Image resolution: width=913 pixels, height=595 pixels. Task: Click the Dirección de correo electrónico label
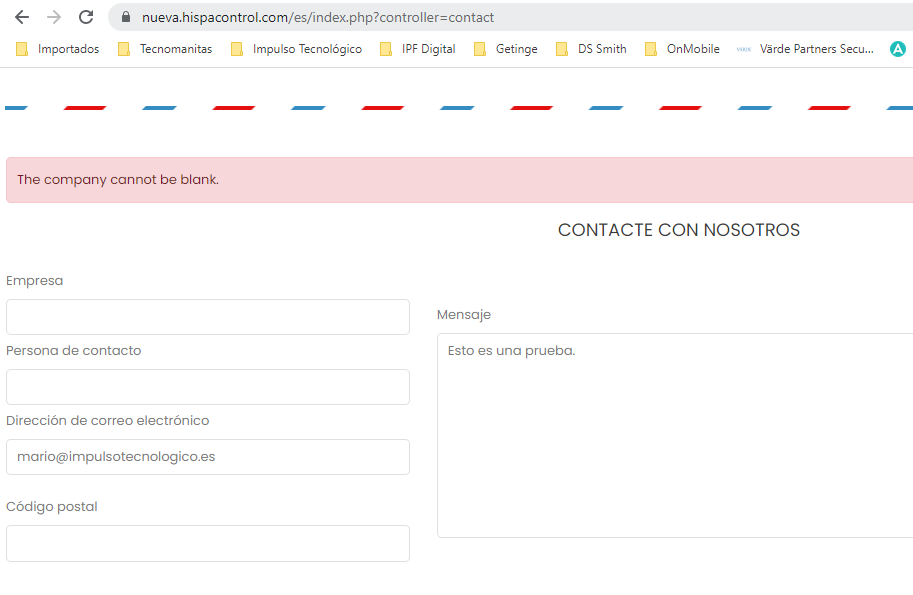coord(108,420)
